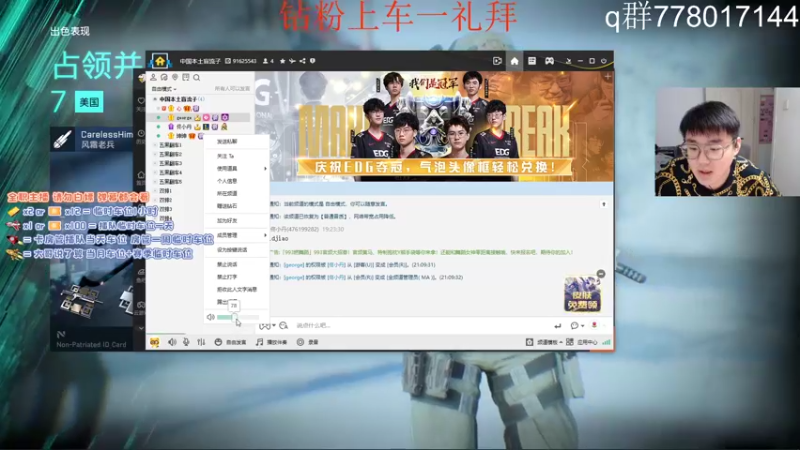Viewport: 800px width, 450px height.
Task: Select the george user row
Action: click(199, 117)
